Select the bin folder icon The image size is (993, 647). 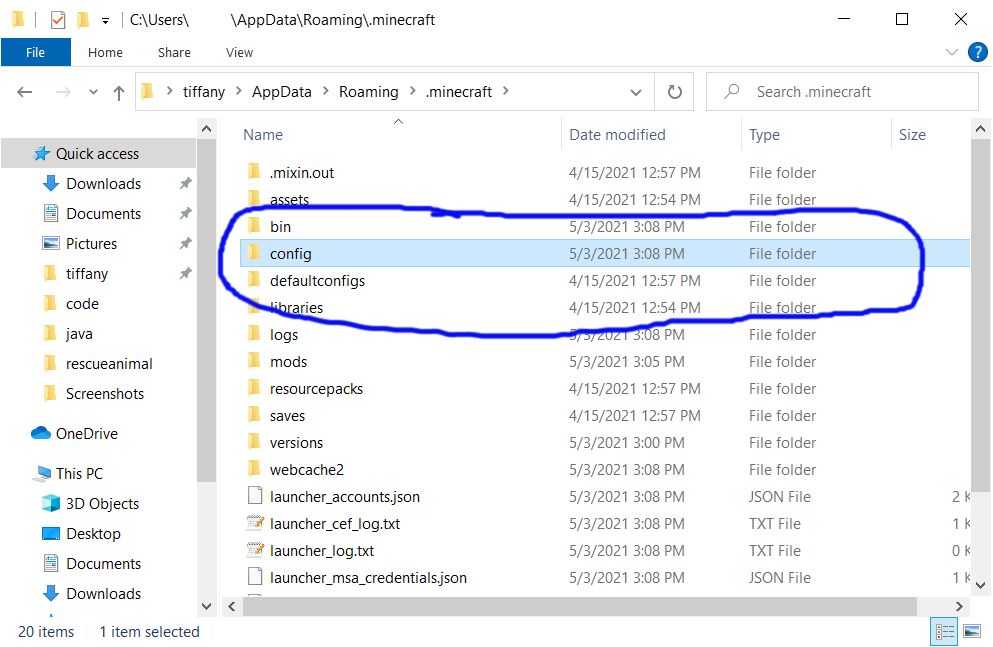click(254, 226)
